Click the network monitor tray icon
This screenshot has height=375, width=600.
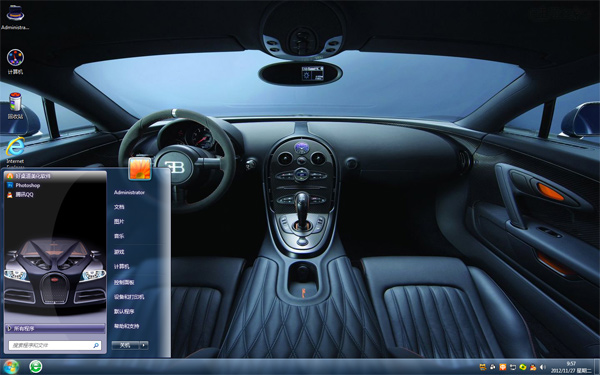point(513,367)
